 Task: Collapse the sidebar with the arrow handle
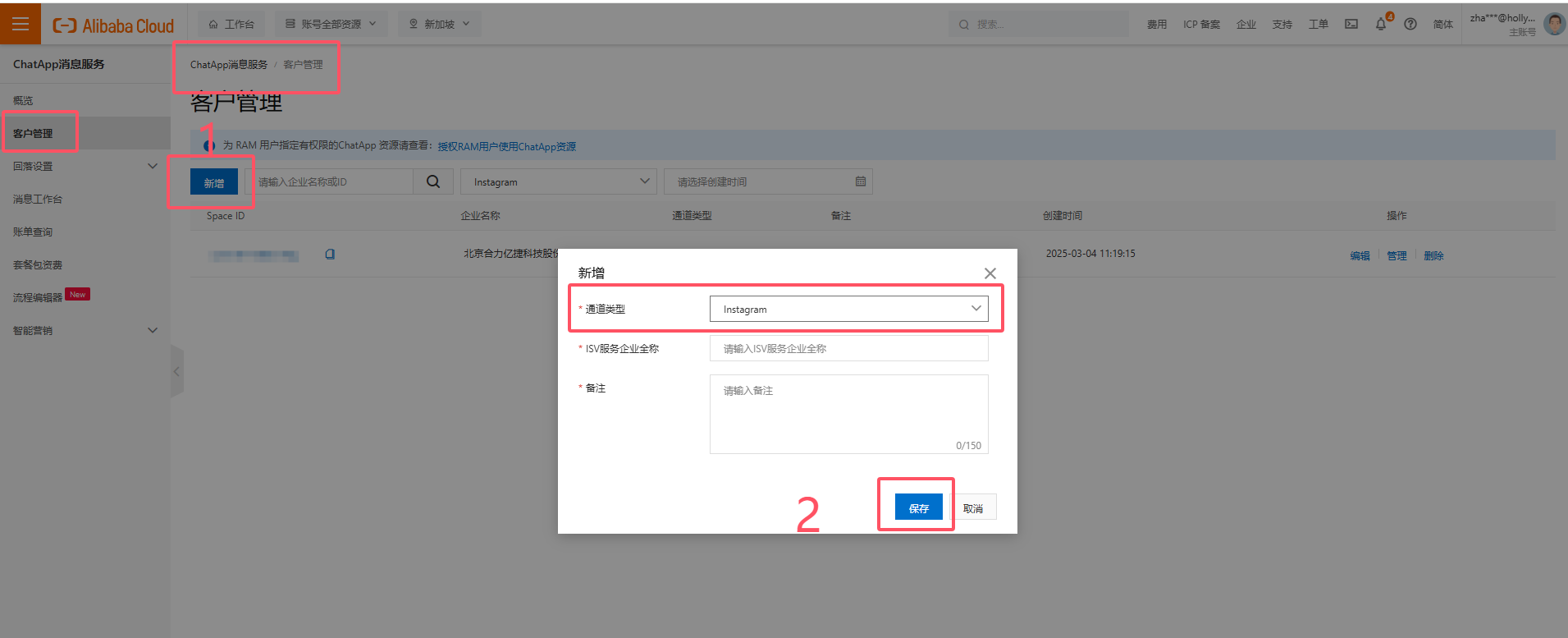click(176, 371)
